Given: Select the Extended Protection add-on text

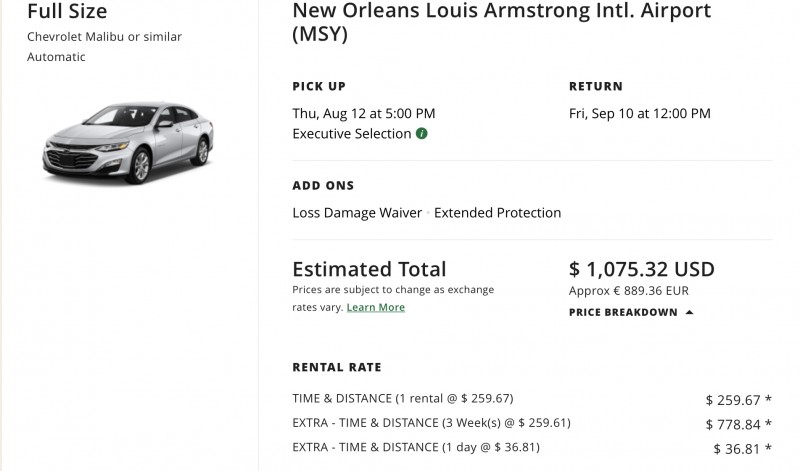Looking at the screenshot, I should (x=497, y=212).
